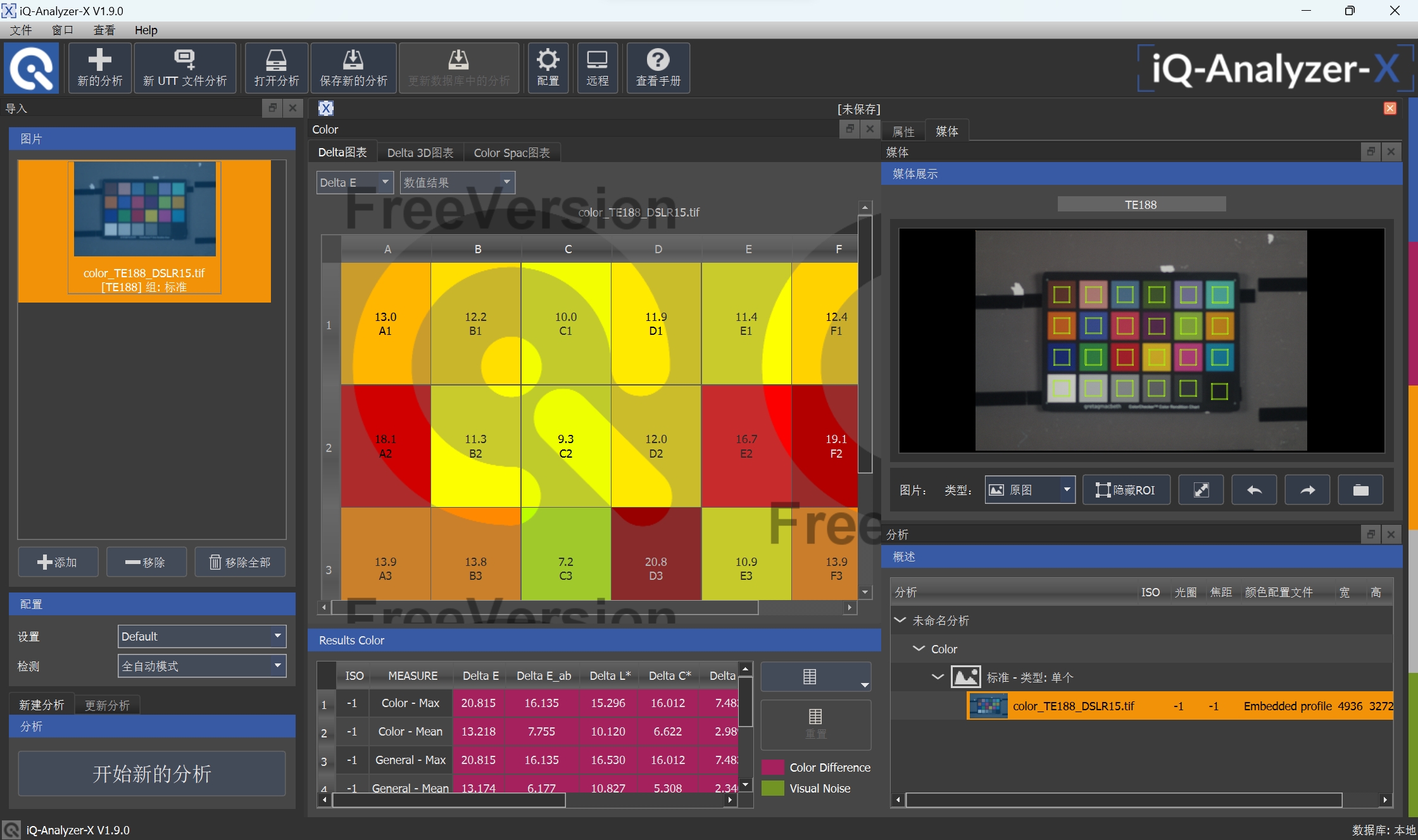Open the Delta E dropdown
Image resolution: width=1418 pixels, height=840 pixels.
tap(355, 182)
